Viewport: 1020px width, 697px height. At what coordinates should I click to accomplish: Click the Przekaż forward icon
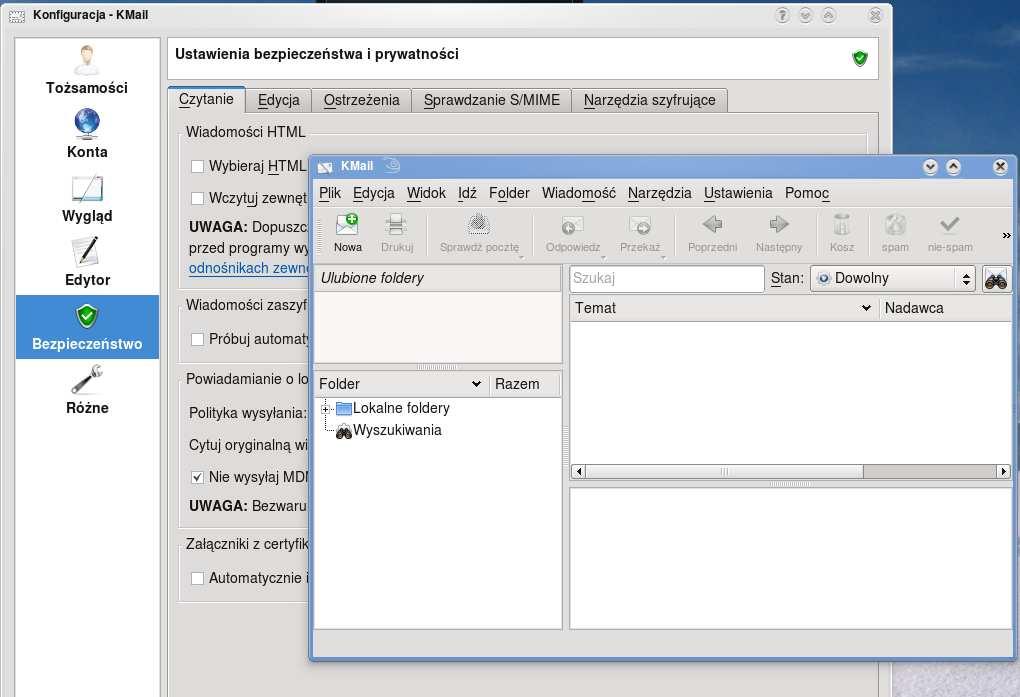tap(640, 233)
